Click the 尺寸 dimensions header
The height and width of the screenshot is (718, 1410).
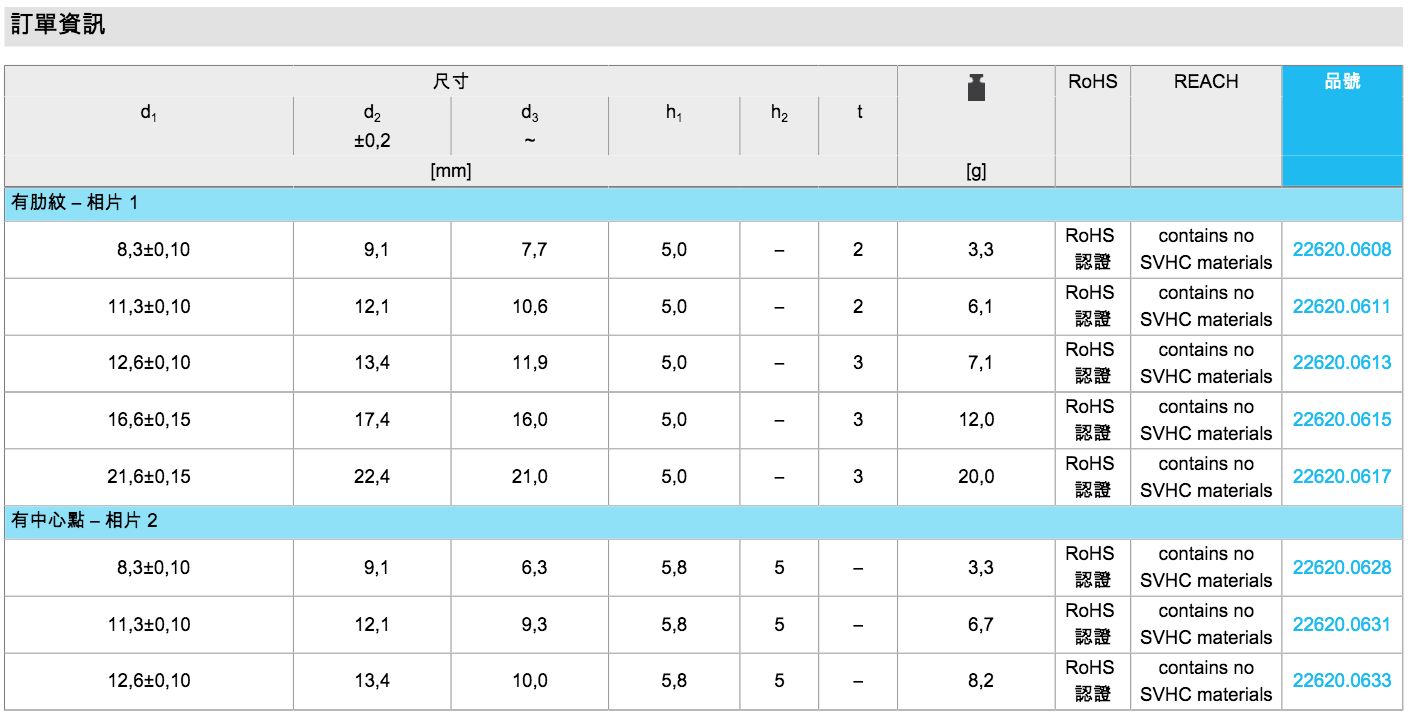[450, 82]
